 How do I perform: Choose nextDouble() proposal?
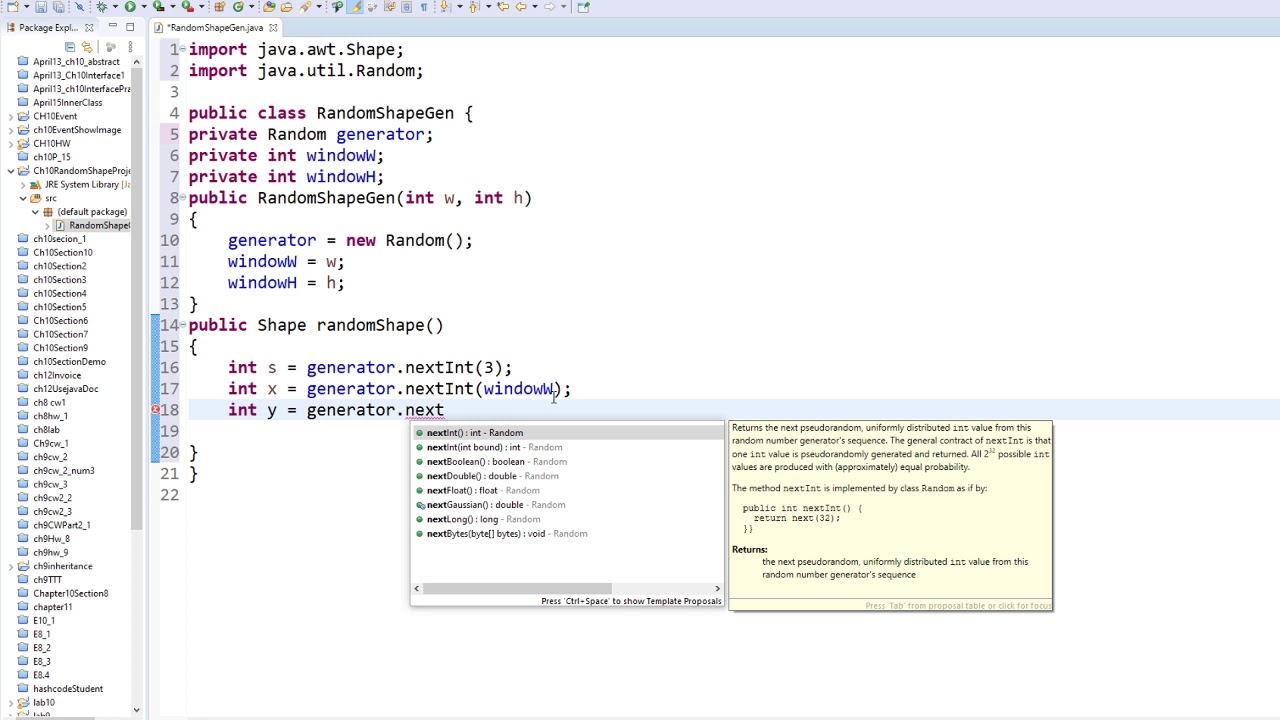tap(567, 476)
